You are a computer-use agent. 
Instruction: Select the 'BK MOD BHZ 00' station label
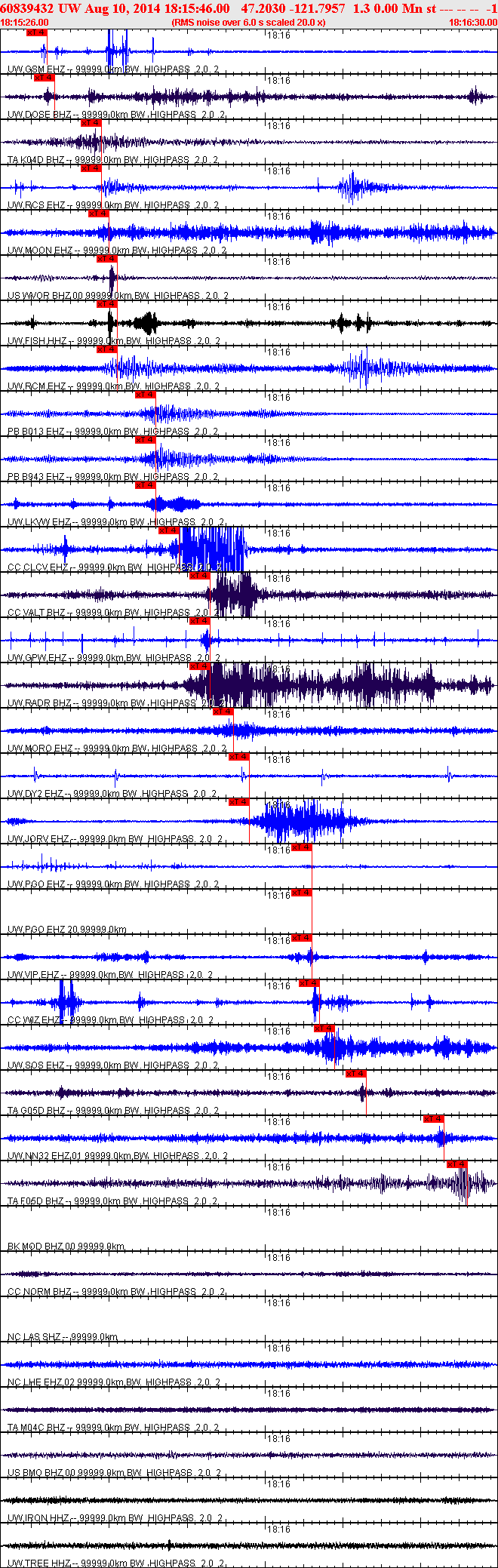point(41,1247)
